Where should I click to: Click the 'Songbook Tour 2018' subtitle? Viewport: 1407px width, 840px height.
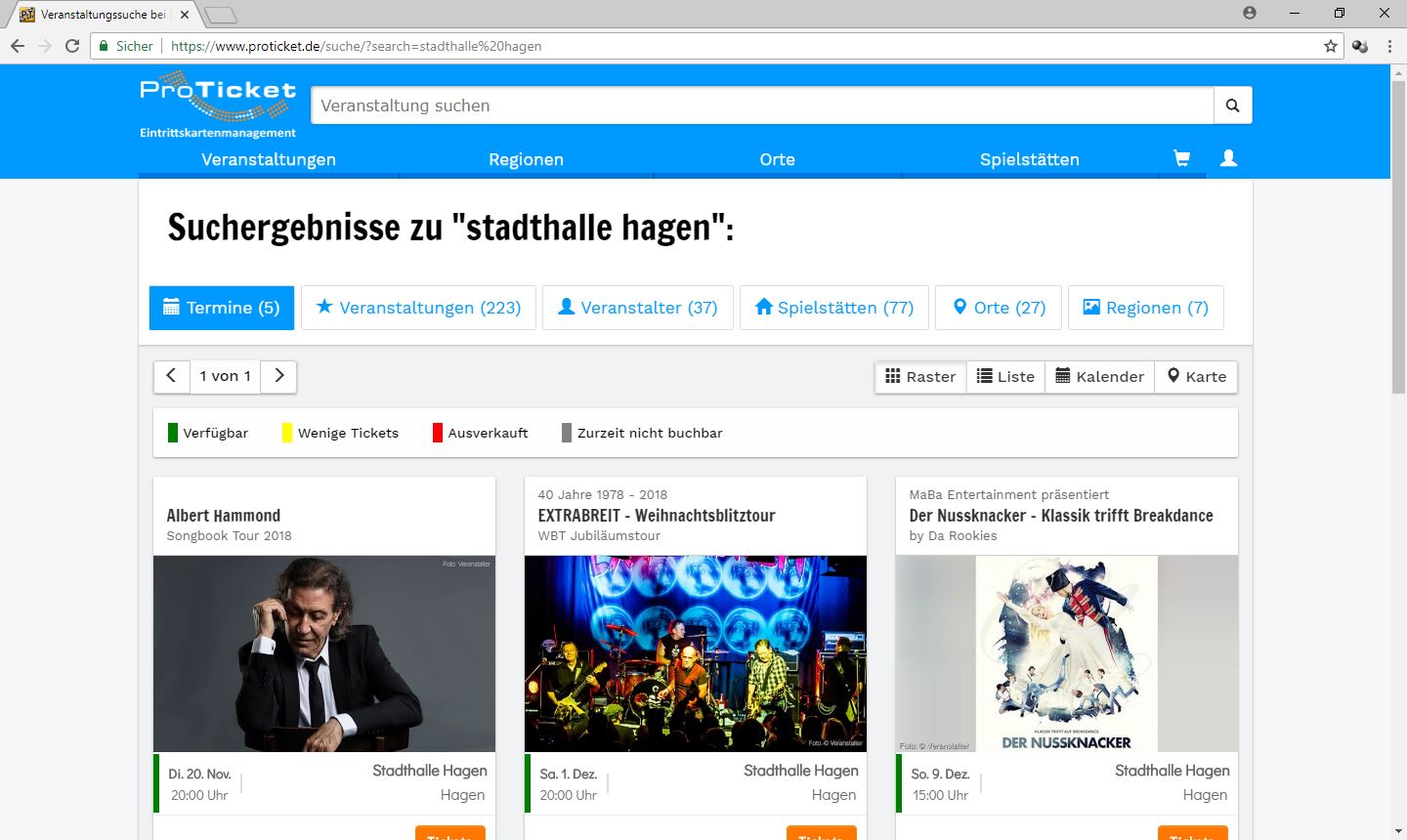coord(229,536)
